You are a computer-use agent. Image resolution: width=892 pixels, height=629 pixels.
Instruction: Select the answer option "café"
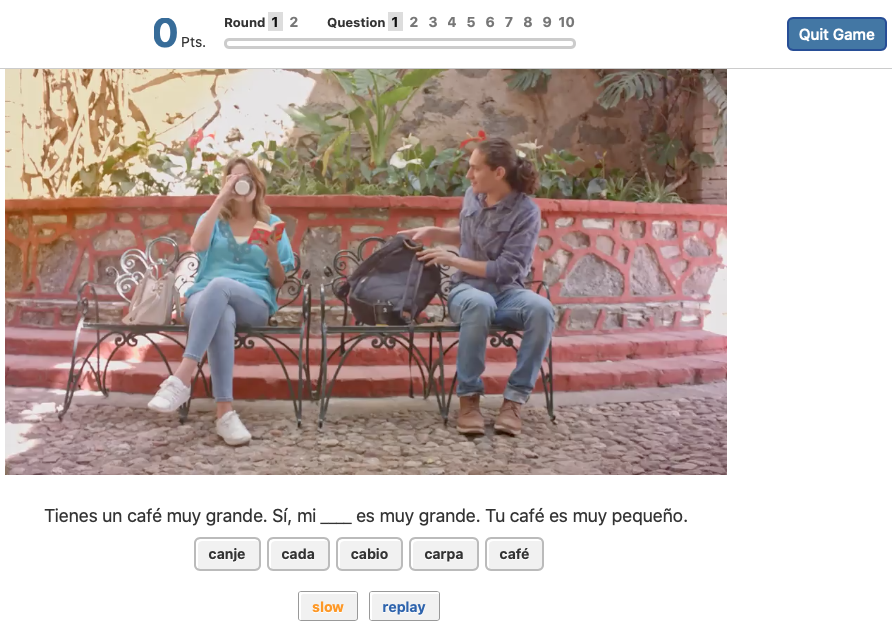(x=514, y=554)
